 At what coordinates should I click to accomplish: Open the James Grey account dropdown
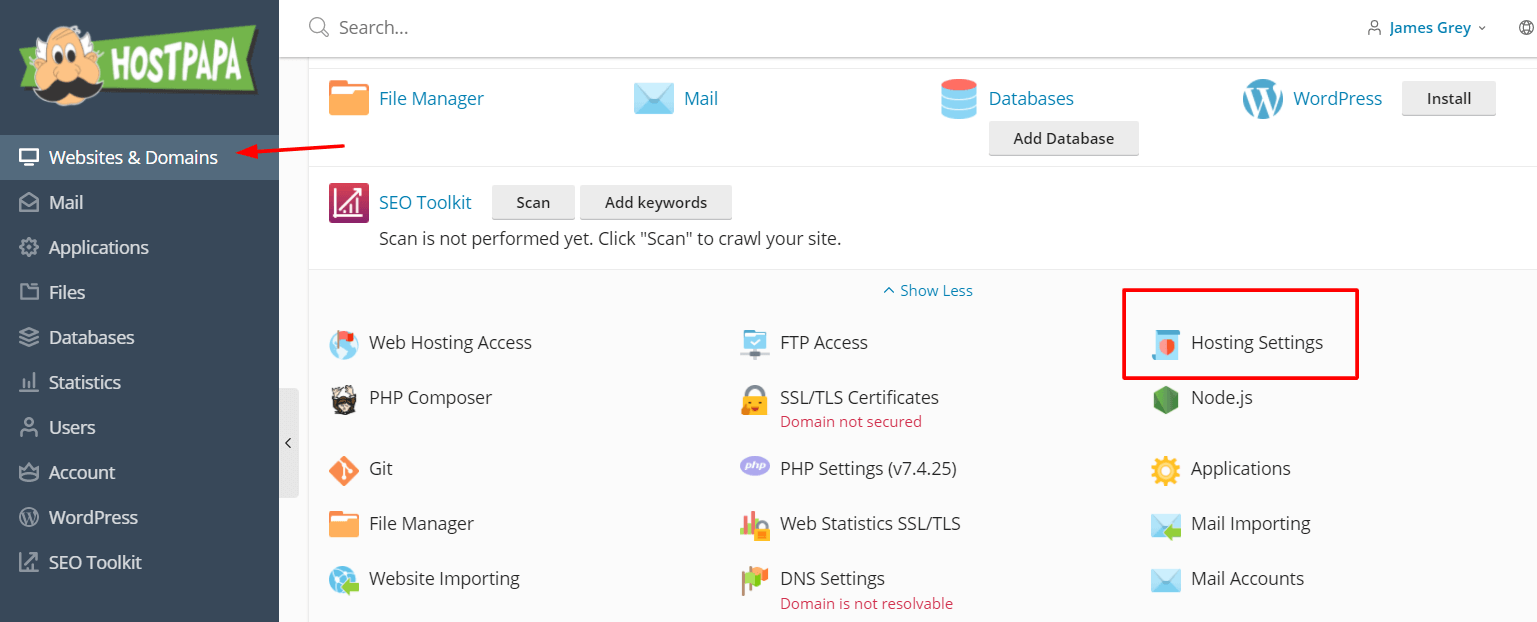1437,28
